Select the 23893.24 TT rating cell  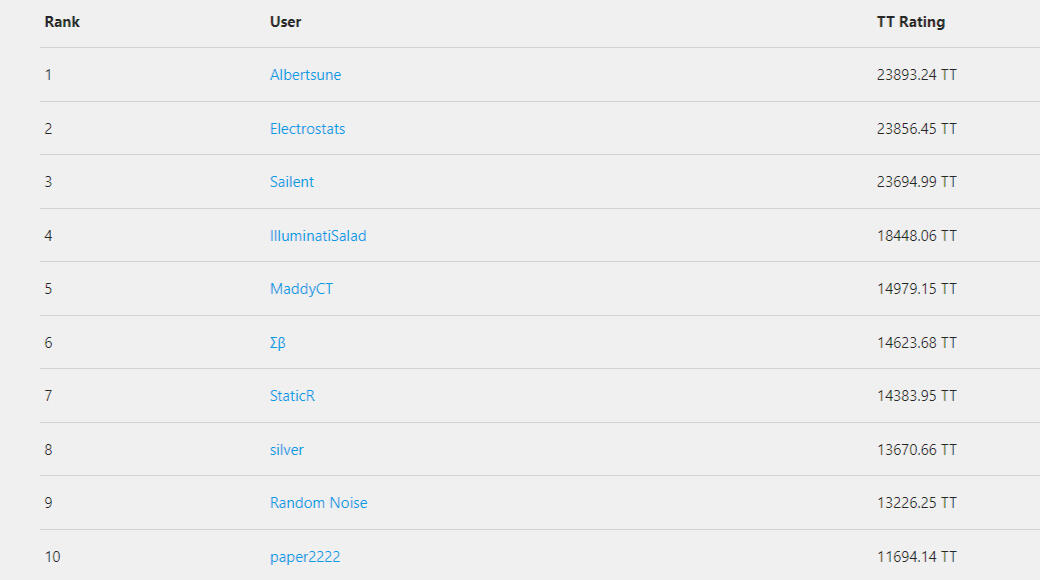916,75
